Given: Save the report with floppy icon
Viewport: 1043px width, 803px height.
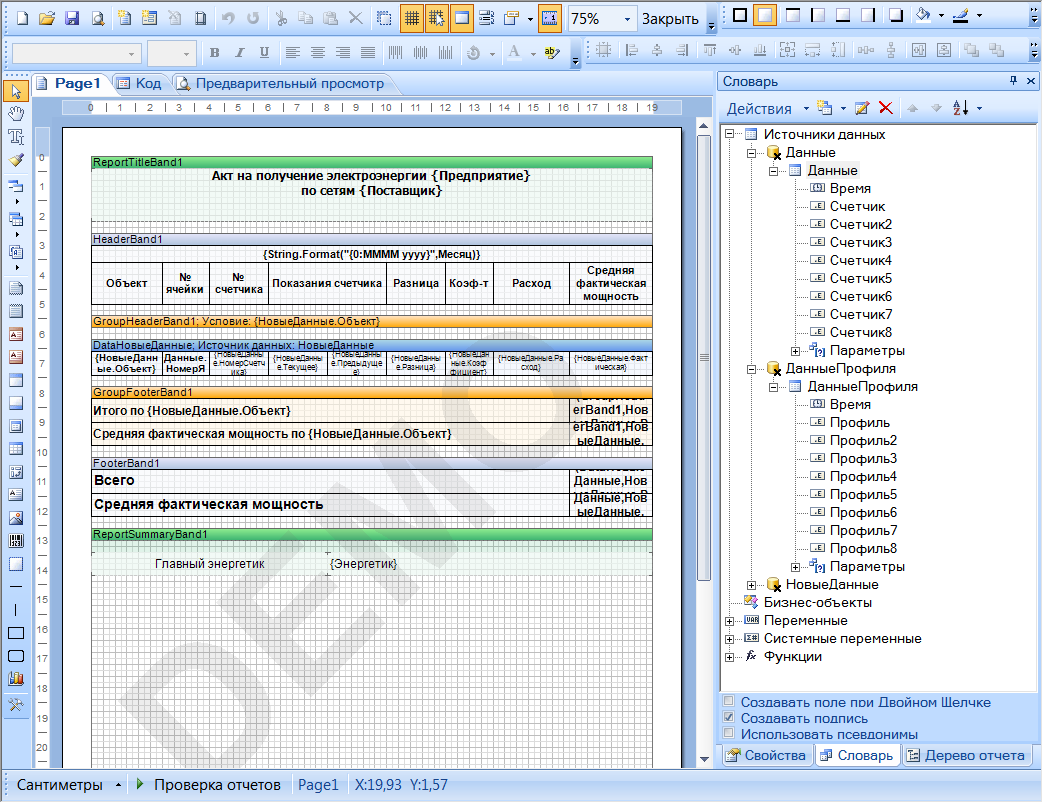Looking at the screenshot, I should pos(72,18).
